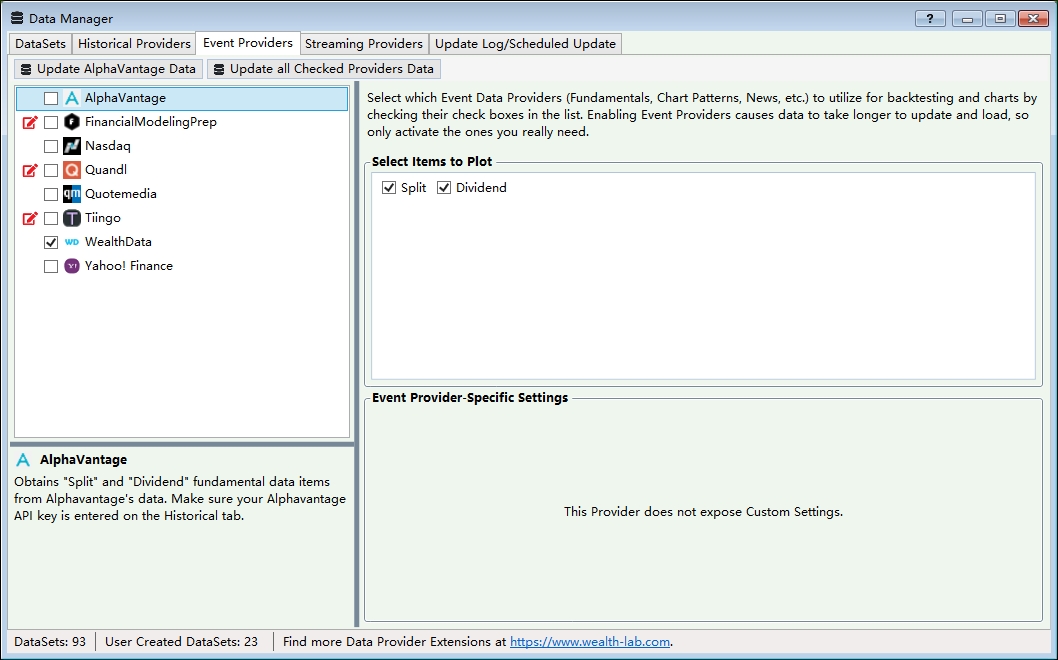Enable the Quotemedia provider checkbox
1058x660 pixels.
51,194
